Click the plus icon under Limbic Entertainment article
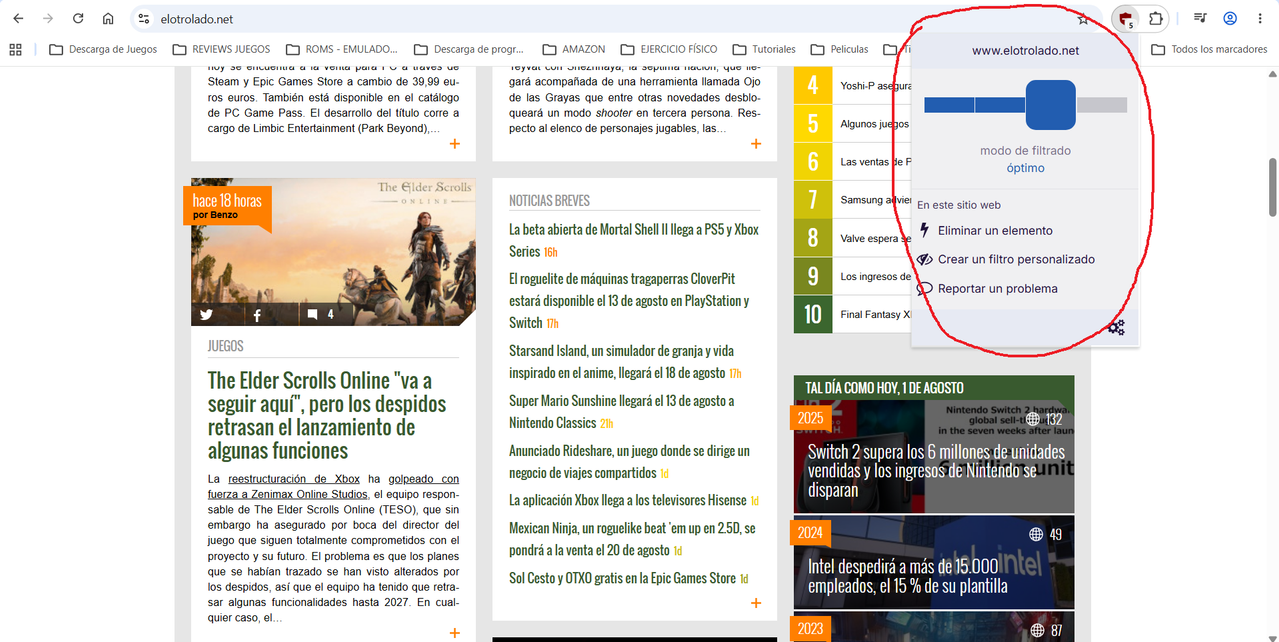 (x=455, y=144)
